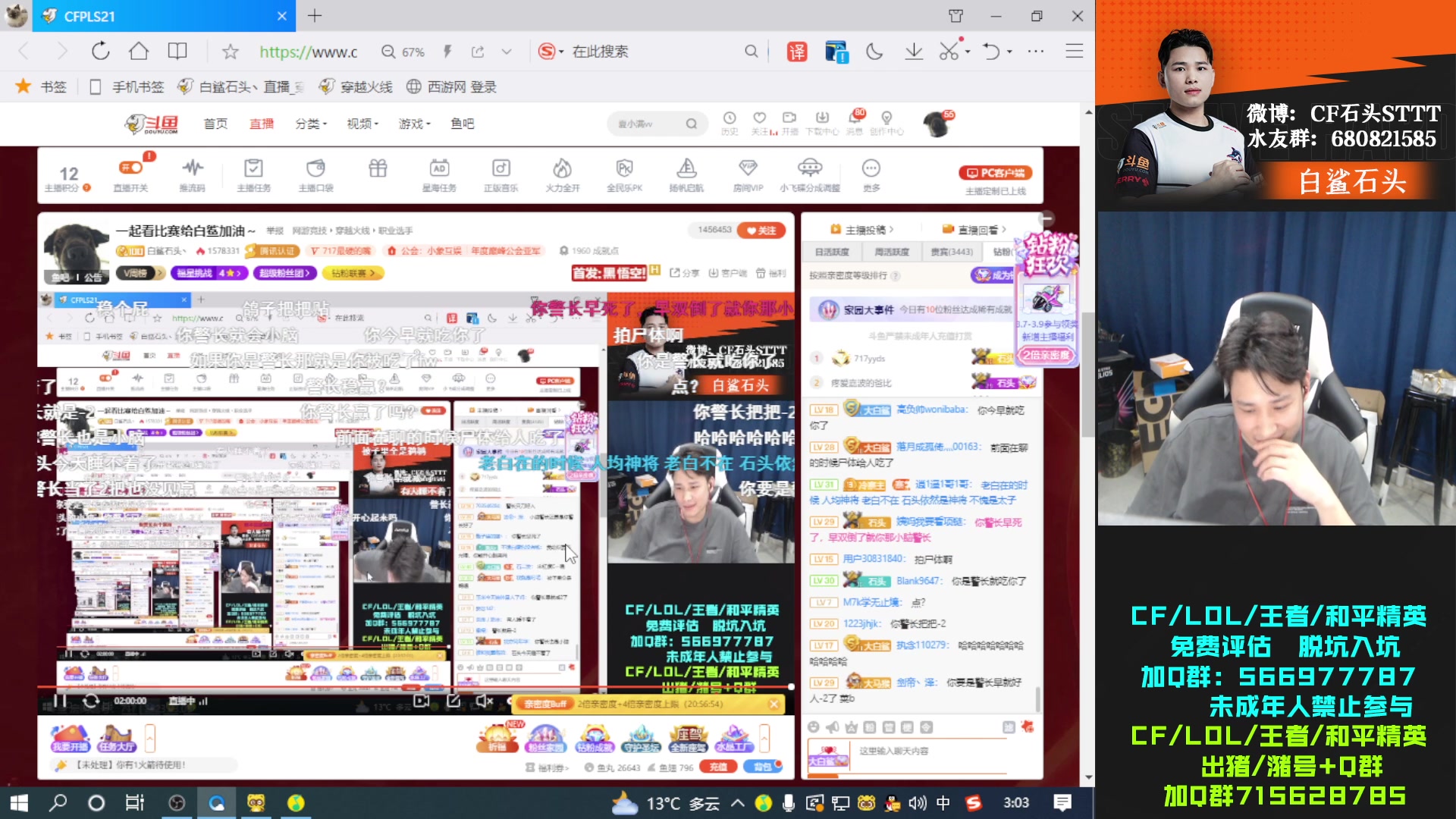1456x819 pixels.
Task: Click the browser home button
Action: tap(139, 51)
